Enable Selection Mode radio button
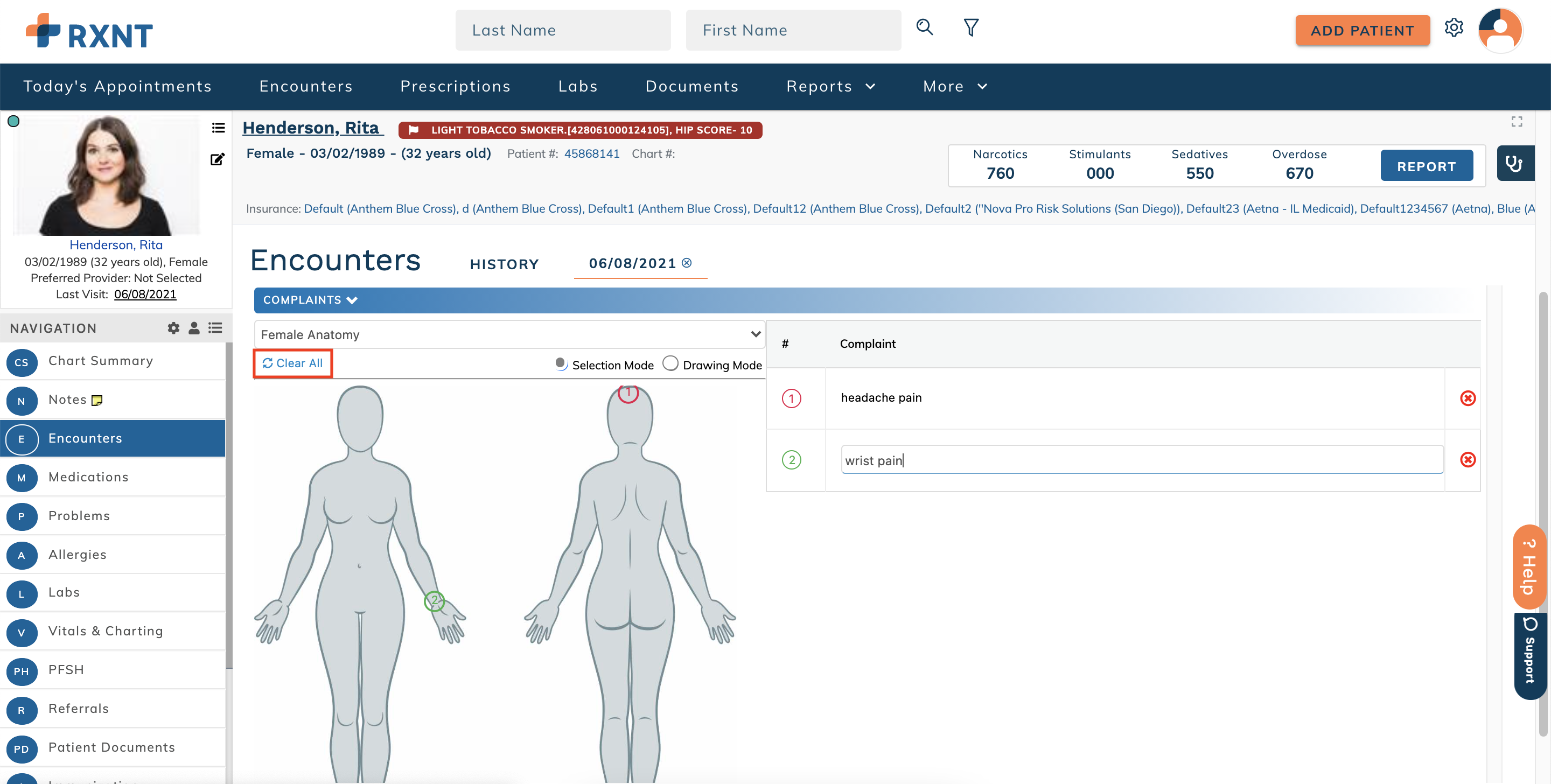 [x=561, y=363]
